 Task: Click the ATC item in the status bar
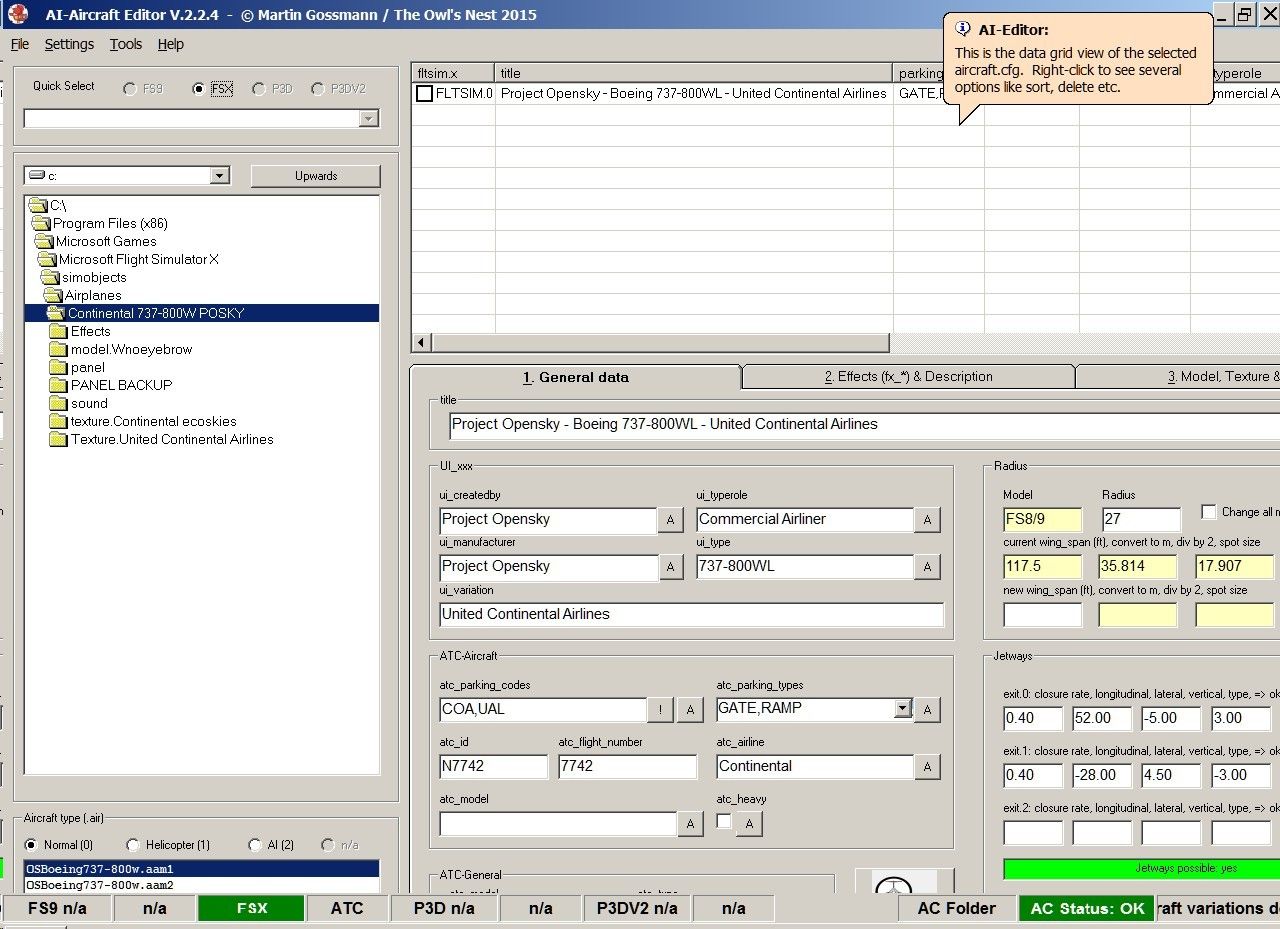(347, 908)
